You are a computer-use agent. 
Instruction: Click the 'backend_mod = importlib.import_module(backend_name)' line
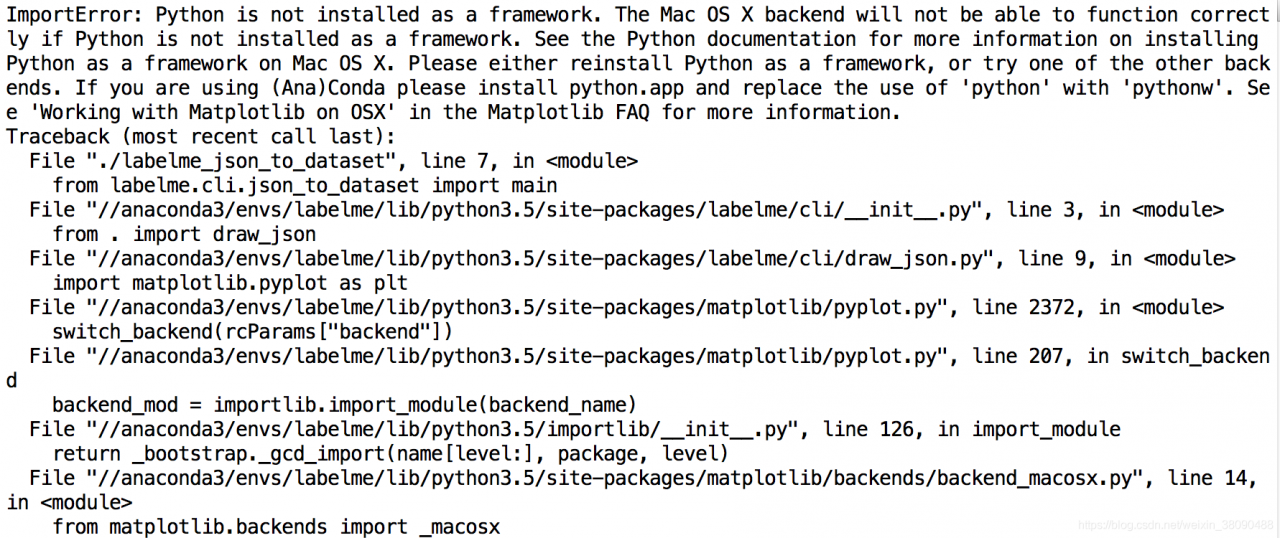pos(345,405)
